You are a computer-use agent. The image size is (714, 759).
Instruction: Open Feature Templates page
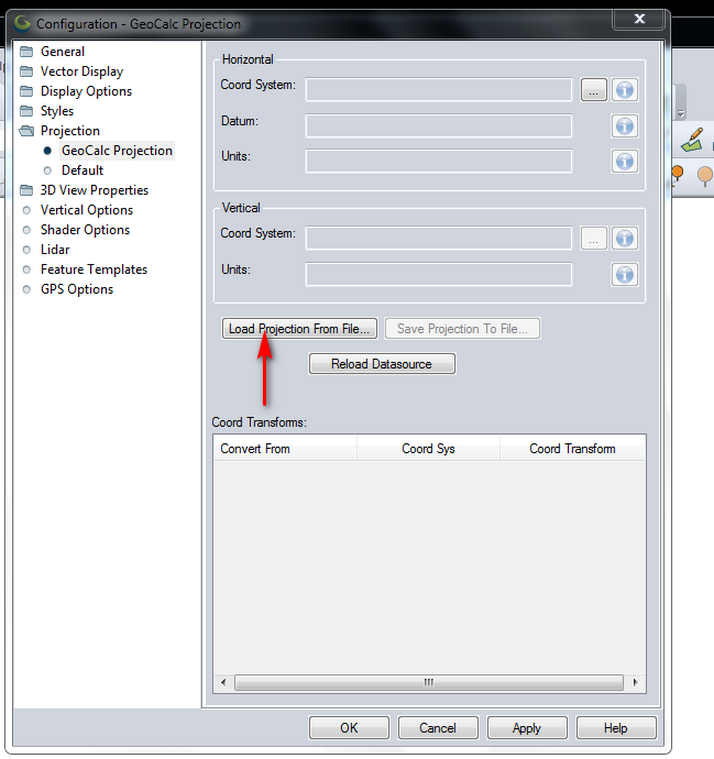click(x=94, y=270)
